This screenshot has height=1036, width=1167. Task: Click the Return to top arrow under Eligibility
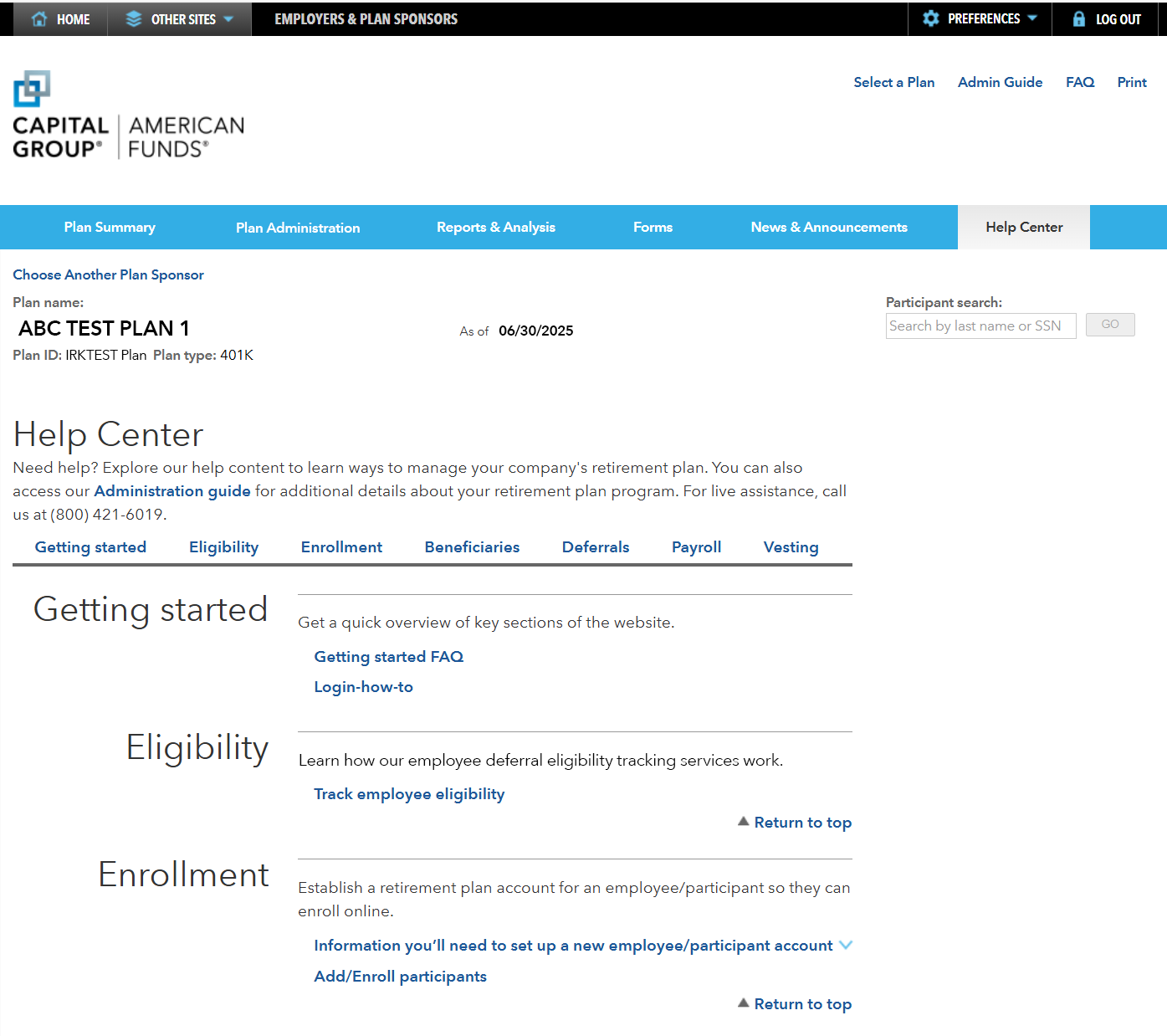pyautogui.click(x=744, y=822)
